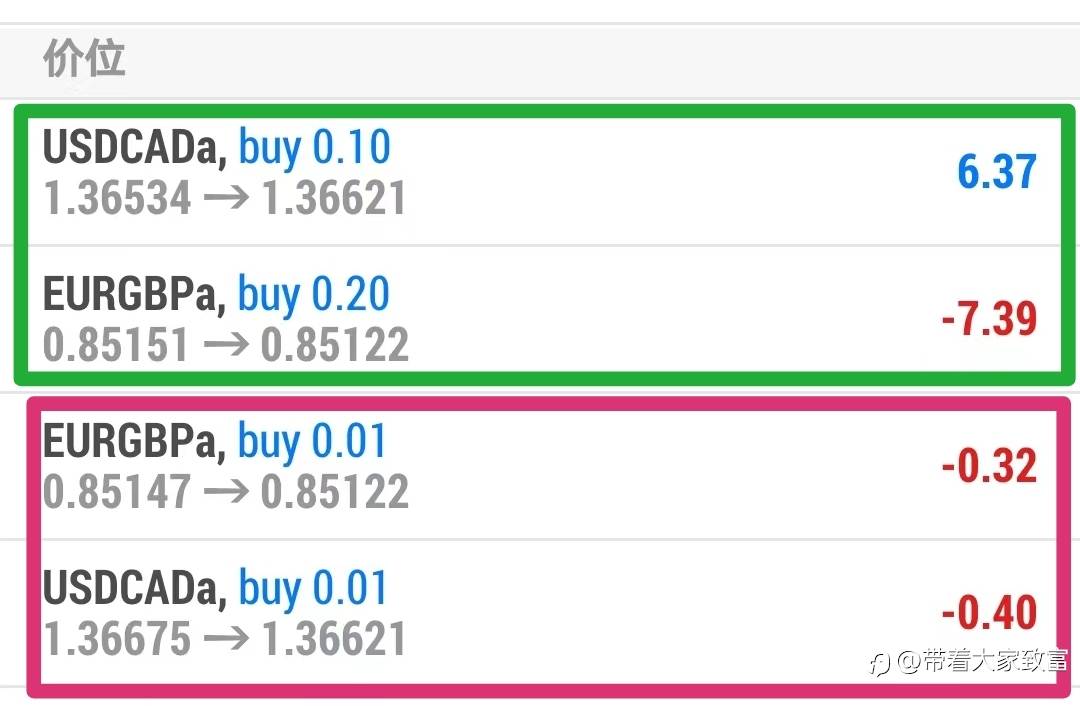Click the -0.32 loss value

pyautogui.click(x=989, y=467)
